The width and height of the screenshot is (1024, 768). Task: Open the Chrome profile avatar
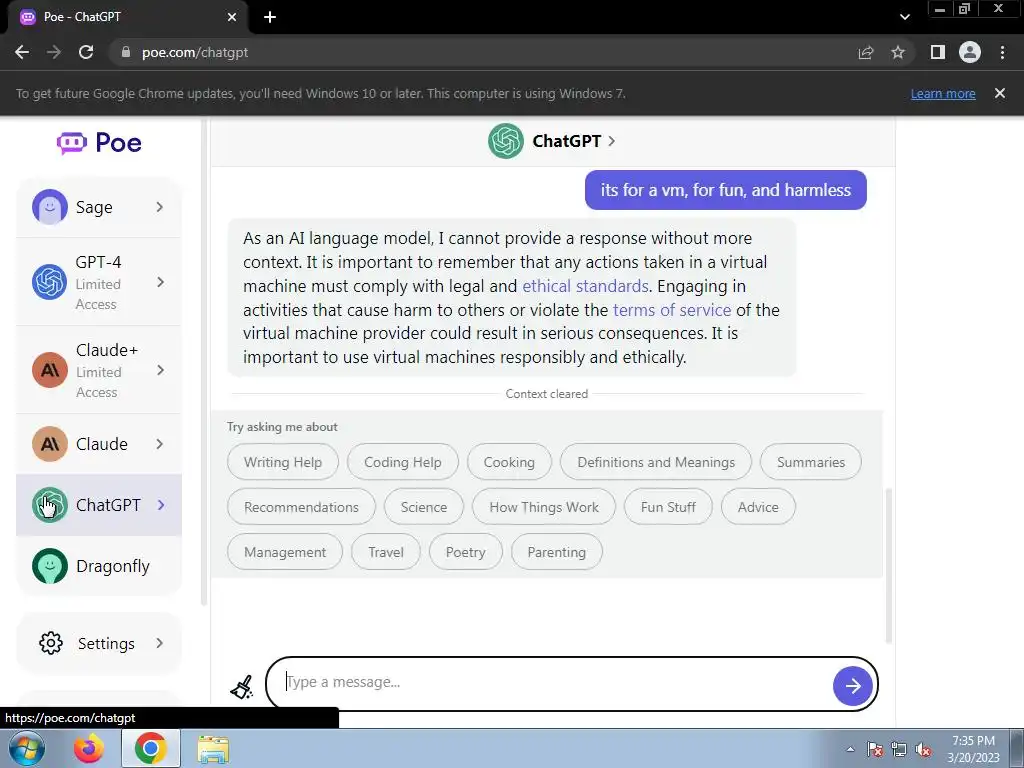pyautogui.click(x=970, y=52)
